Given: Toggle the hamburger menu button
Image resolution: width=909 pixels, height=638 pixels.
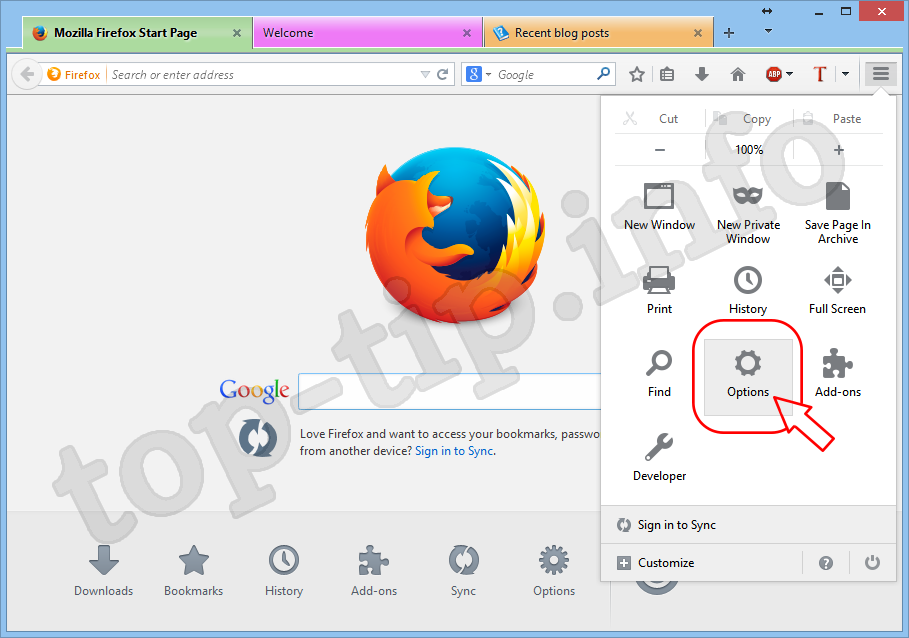Looking at the screenshot, I should (x=880, y=74).
